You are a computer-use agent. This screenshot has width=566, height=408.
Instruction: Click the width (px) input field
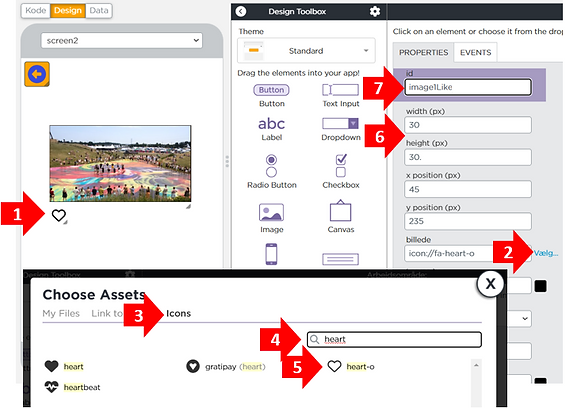(x=468, y=125)
